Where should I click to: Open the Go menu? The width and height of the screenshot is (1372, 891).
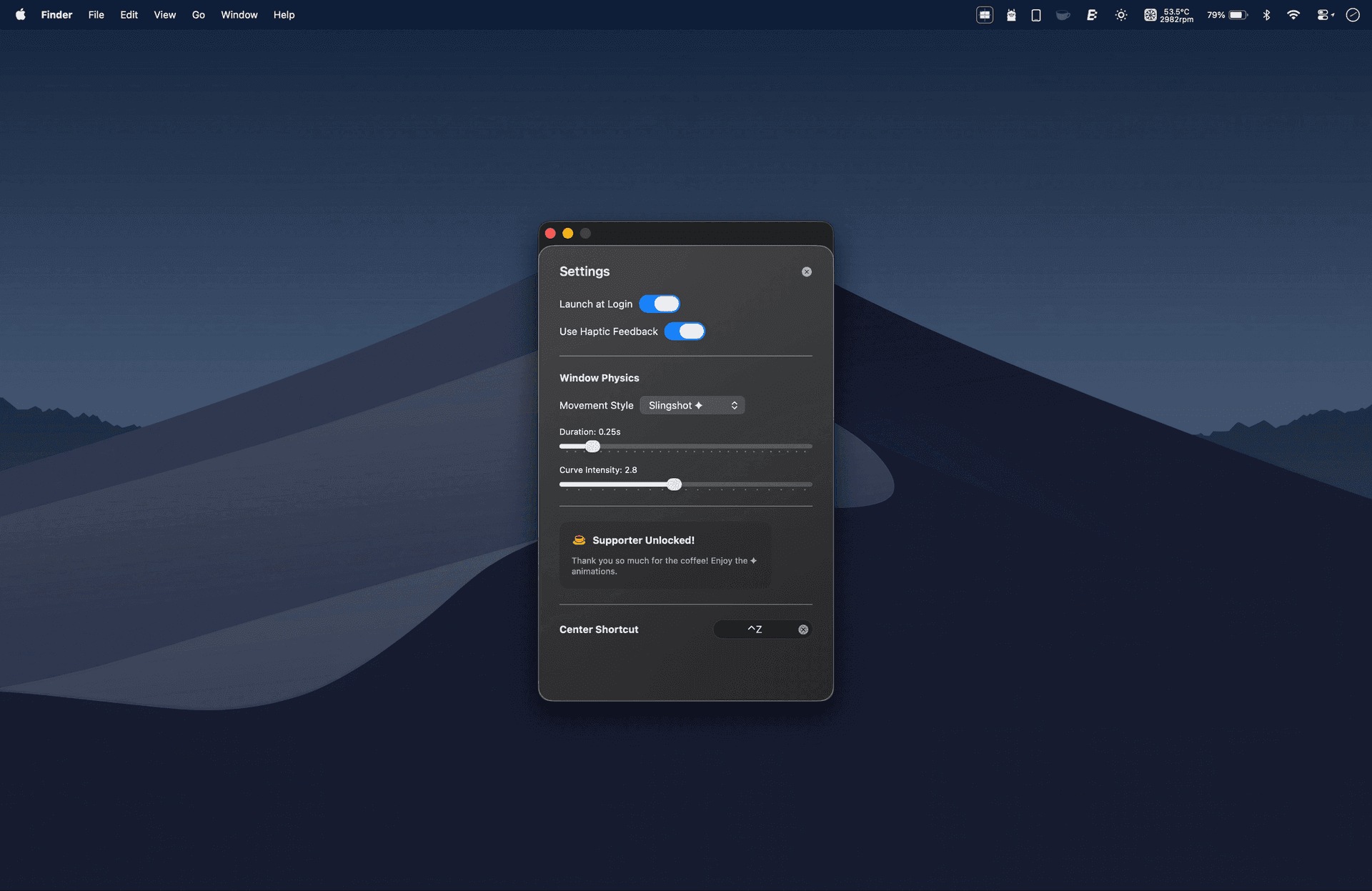(x=199, y=14)
